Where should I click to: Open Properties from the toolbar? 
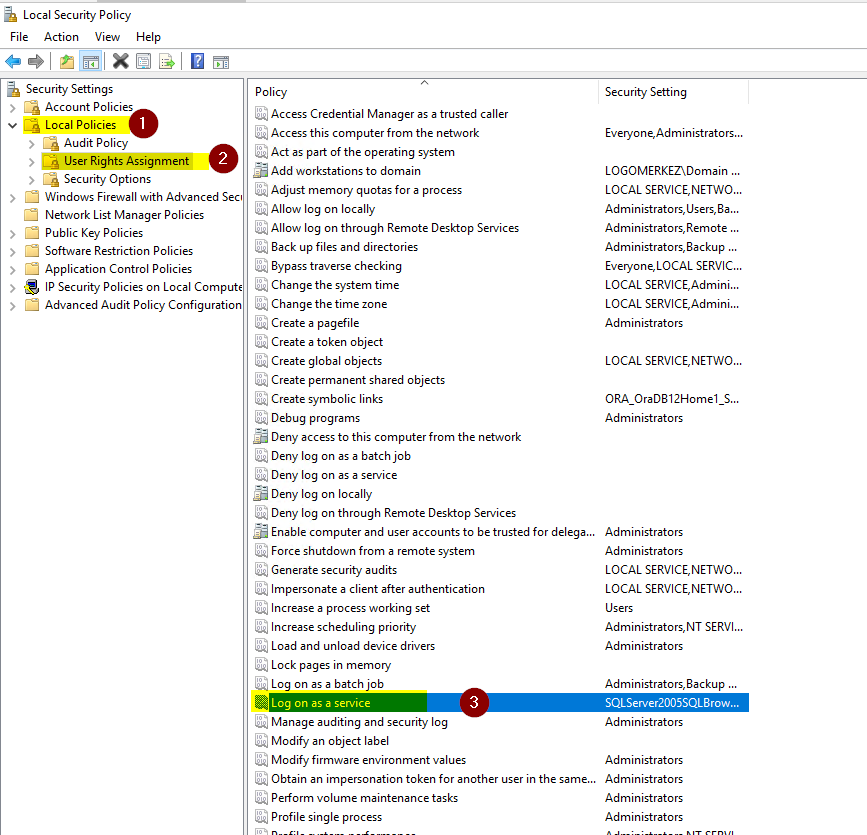(x=144, y=62)
